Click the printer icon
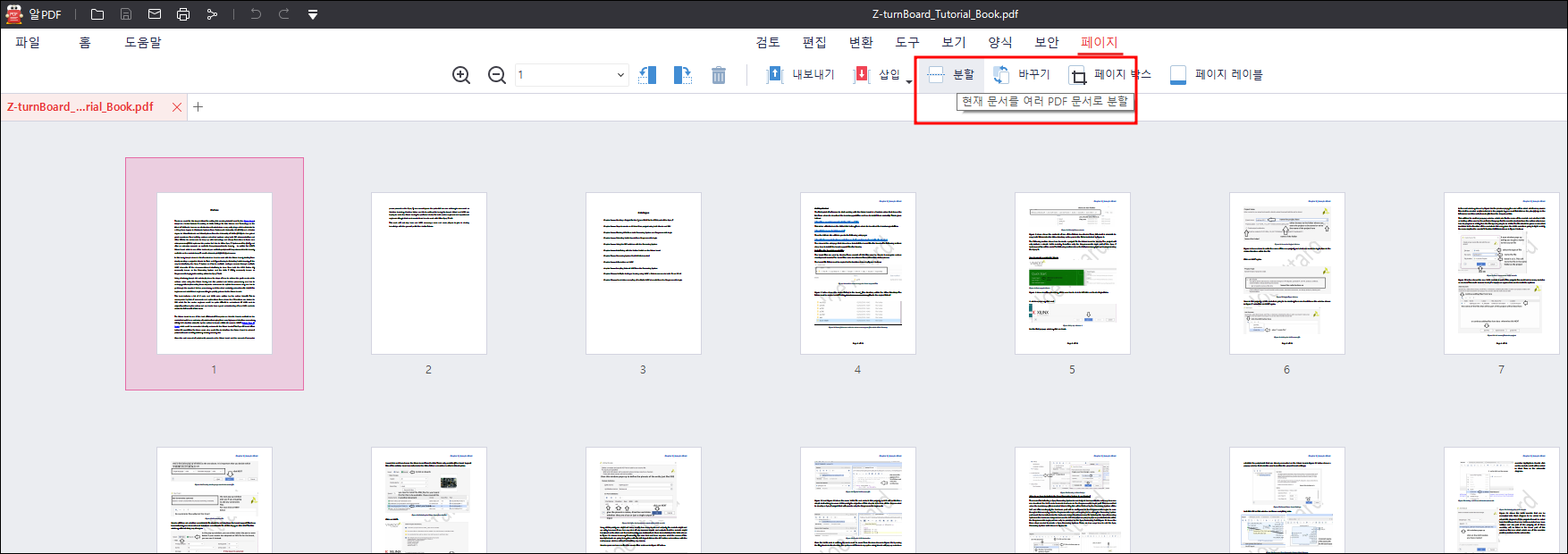 tap(183, 14)
